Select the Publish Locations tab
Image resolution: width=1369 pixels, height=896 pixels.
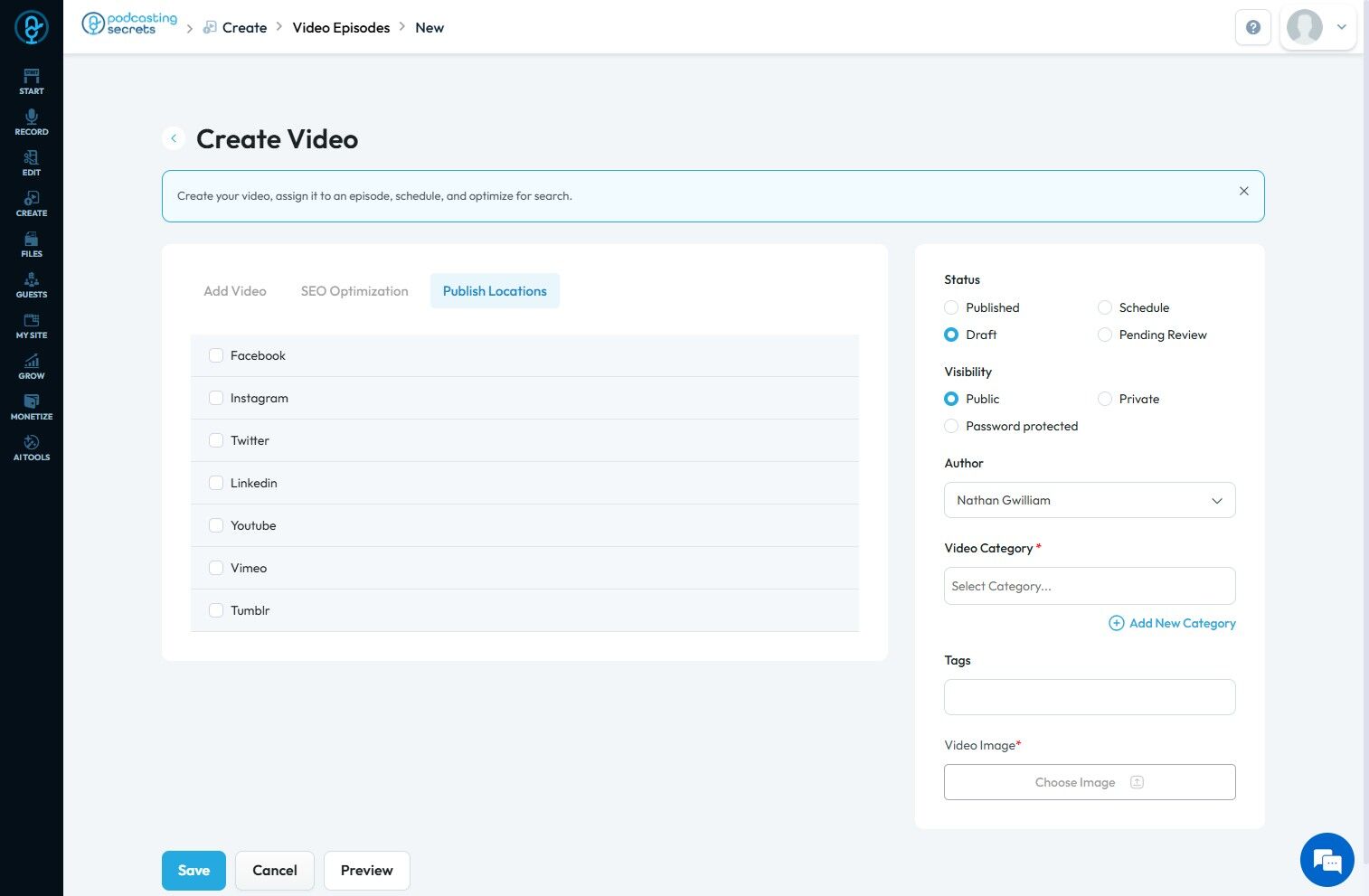pos(495,291)
